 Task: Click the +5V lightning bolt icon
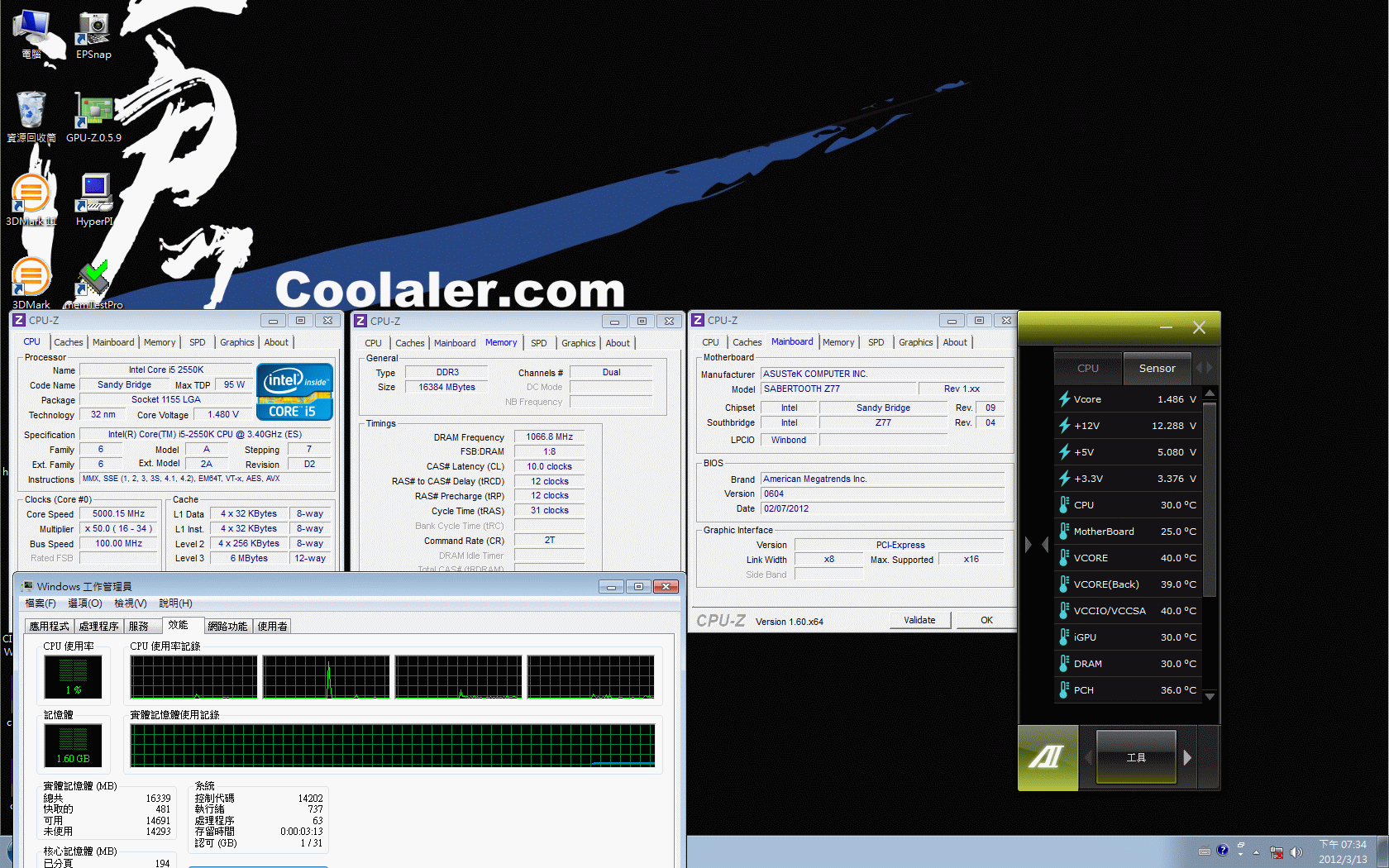click(1065, 452)
